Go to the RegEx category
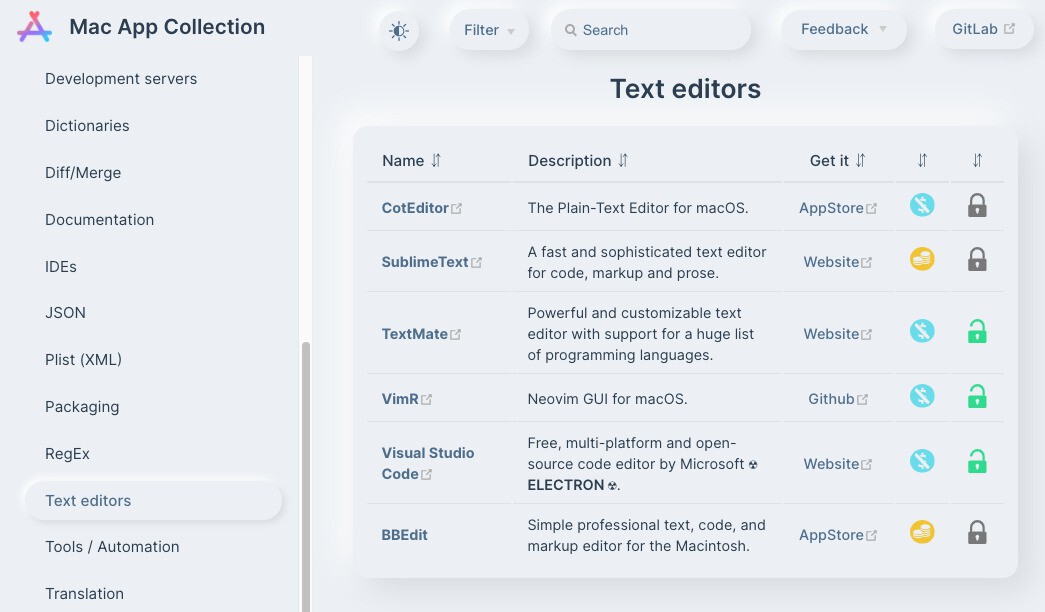Viewport: 1045px width, 612px height. pyautogui.click(x=67, y=454)
